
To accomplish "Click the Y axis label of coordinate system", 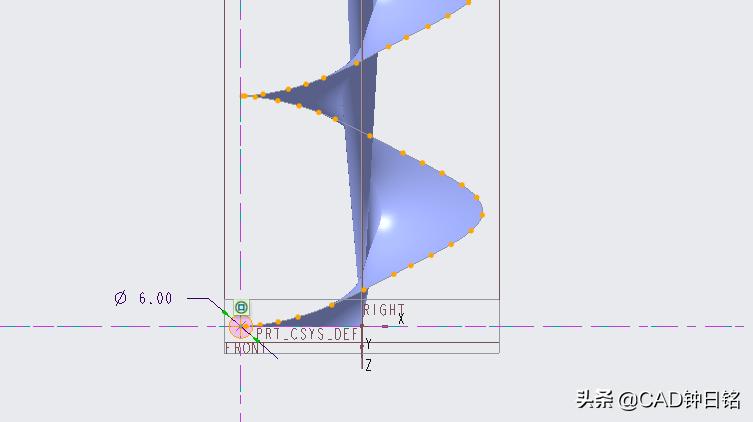I will 368,344.
